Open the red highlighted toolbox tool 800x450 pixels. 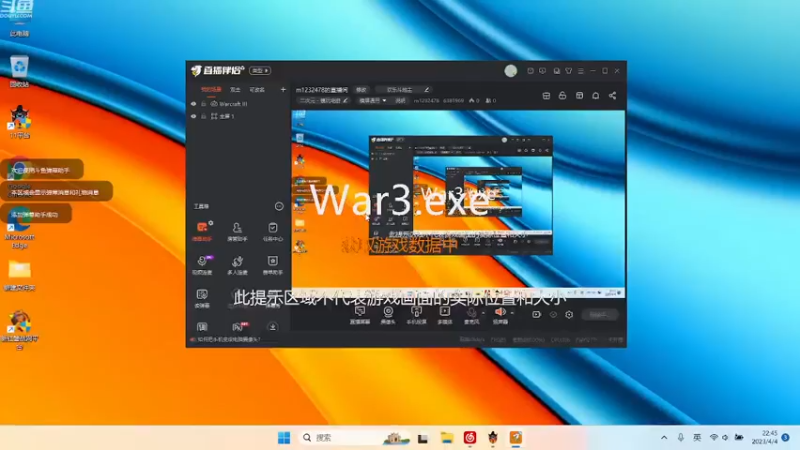click(x=203, y=231)
